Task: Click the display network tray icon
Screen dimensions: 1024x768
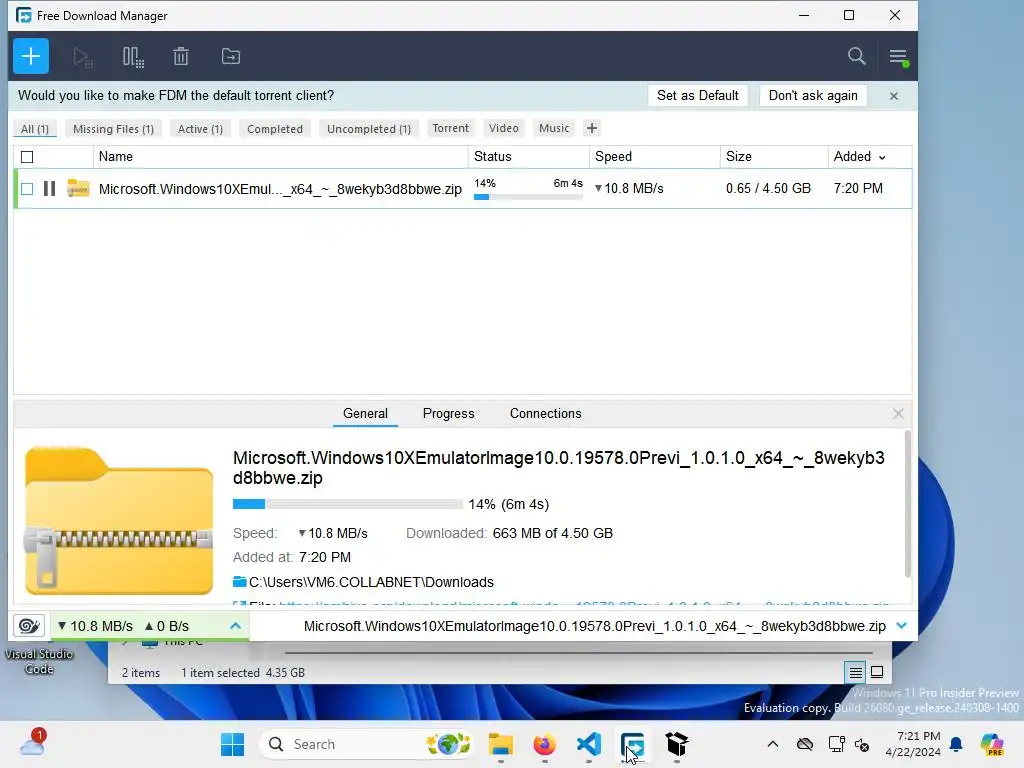Action: pos(837,744)
